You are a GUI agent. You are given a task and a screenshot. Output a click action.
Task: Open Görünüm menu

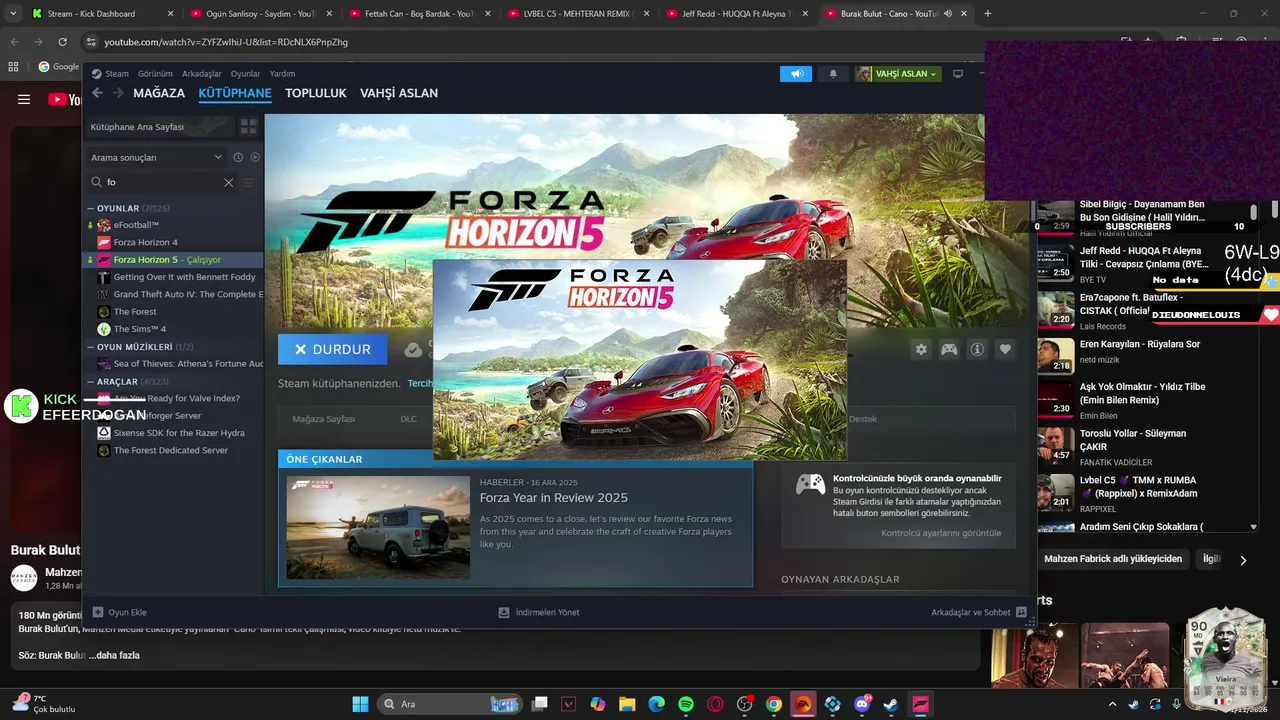[155, 74]
